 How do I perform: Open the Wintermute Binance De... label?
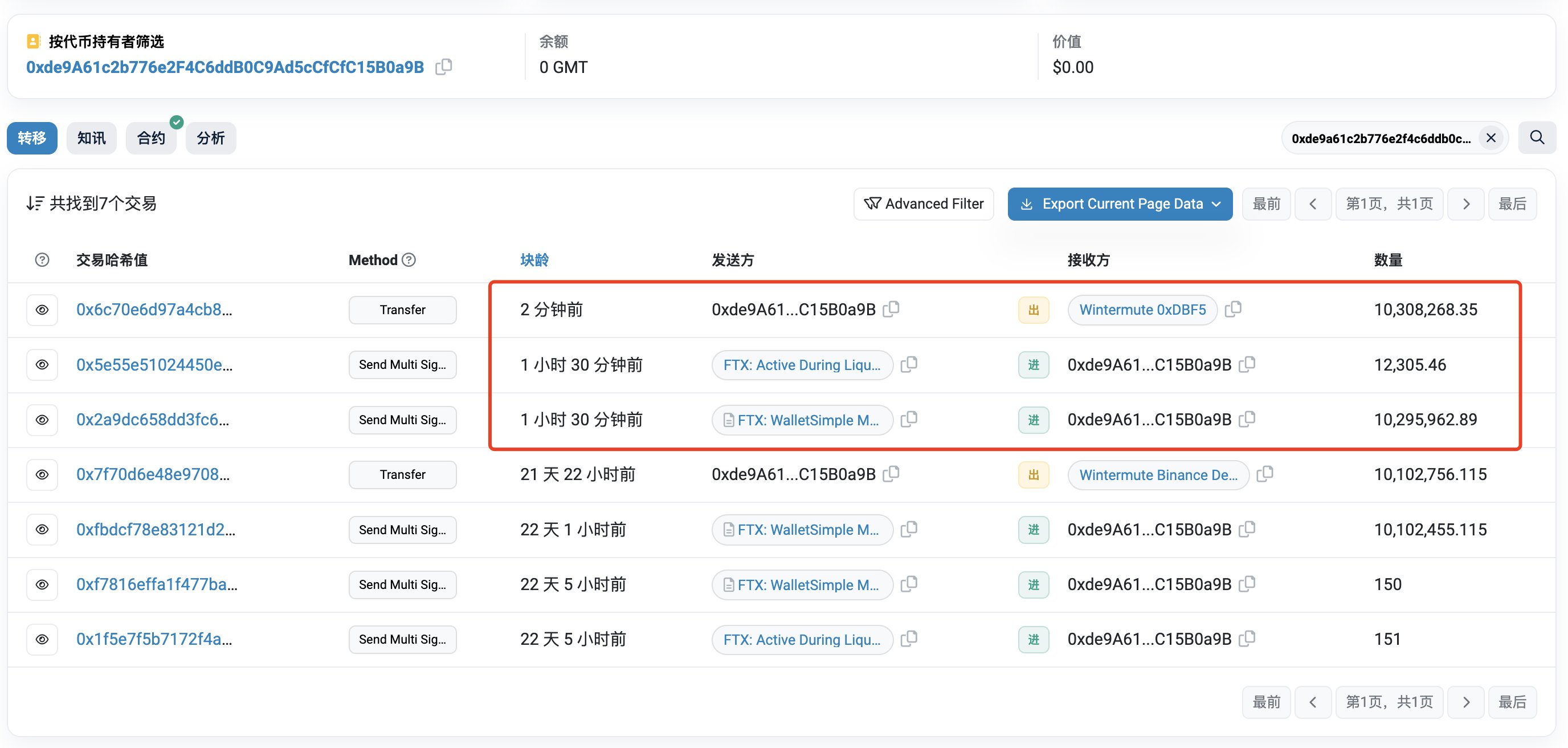click(x=1158, y=474)
